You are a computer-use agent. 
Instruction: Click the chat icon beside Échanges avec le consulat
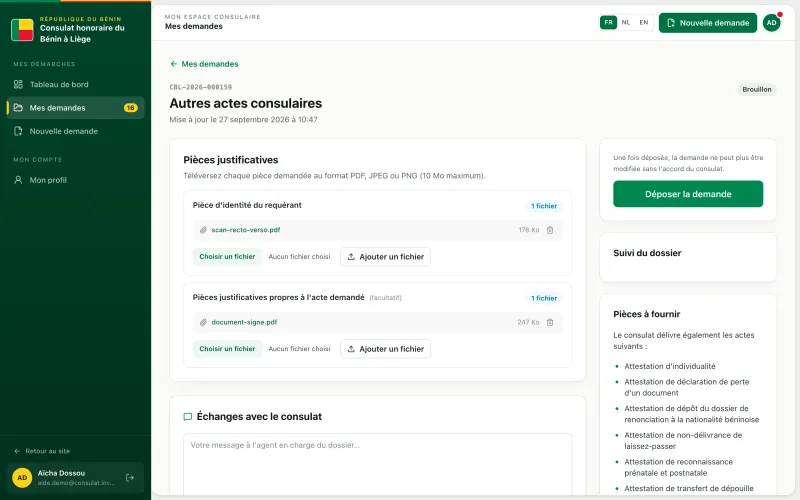[x=188, y=417]
